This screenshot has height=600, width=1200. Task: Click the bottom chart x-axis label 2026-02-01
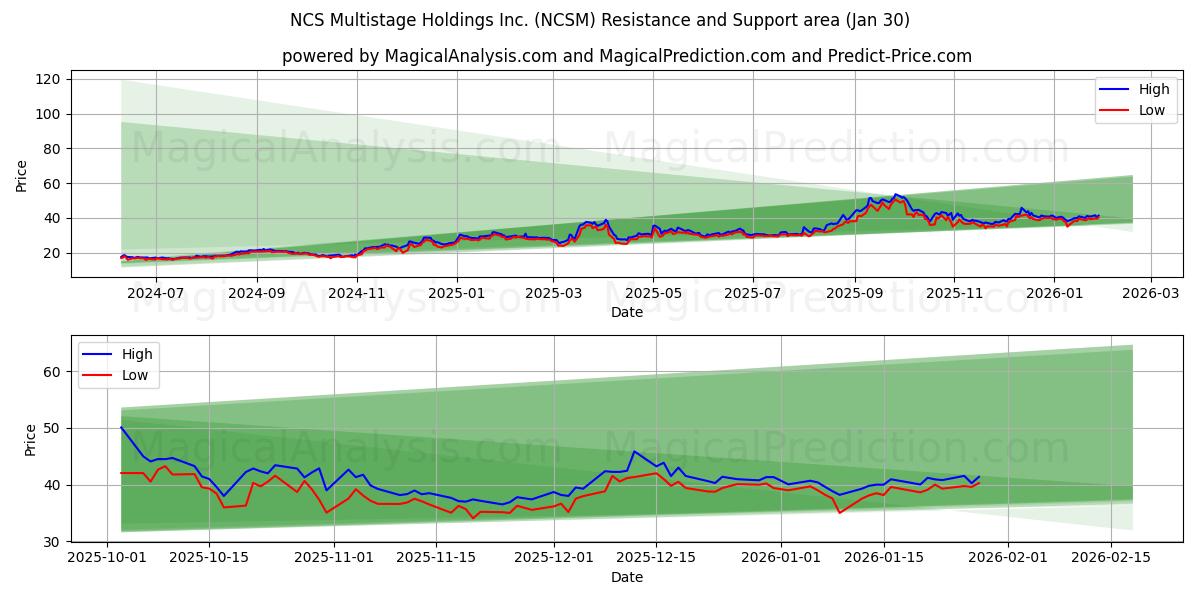[1008, 558]
